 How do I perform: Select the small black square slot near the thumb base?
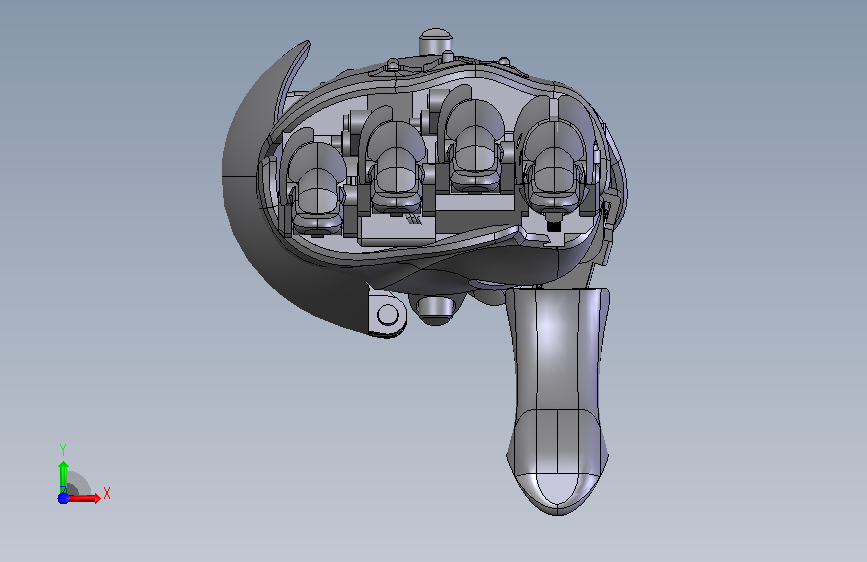(x=553, y=226)
